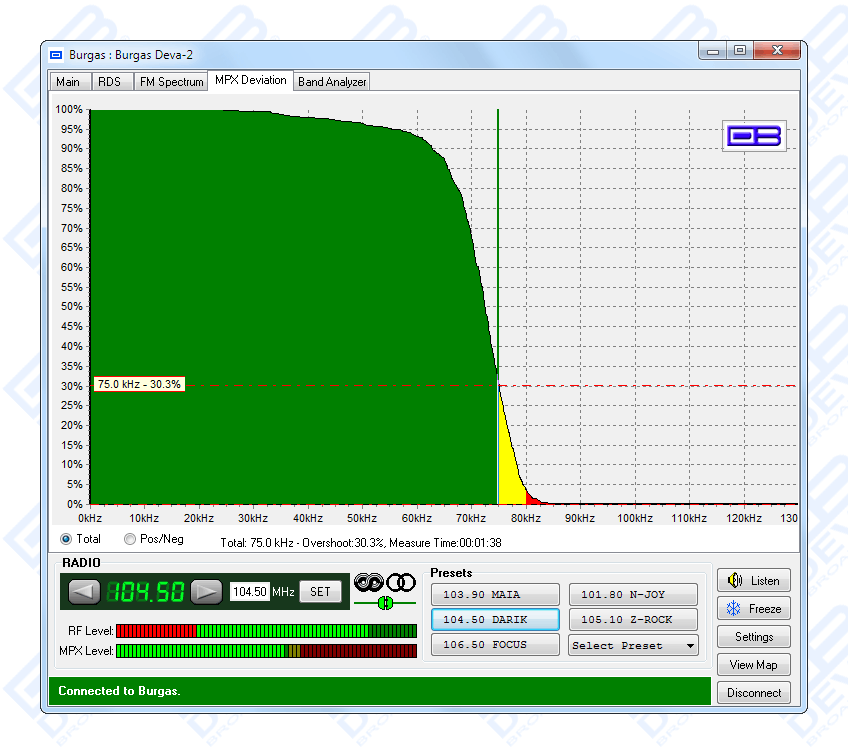The image size is (848, 754).
Task: Select the Total radio button
Action: point(67,540)
